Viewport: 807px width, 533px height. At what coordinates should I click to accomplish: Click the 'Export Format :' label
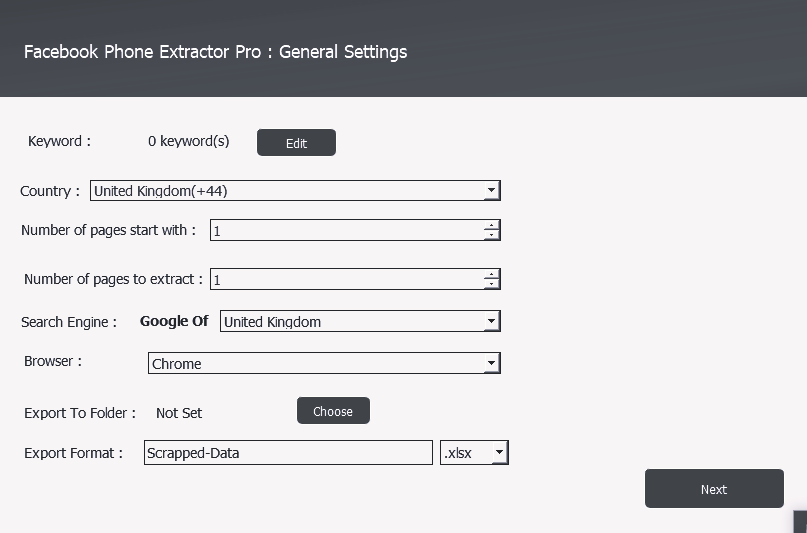click(73, 453)
